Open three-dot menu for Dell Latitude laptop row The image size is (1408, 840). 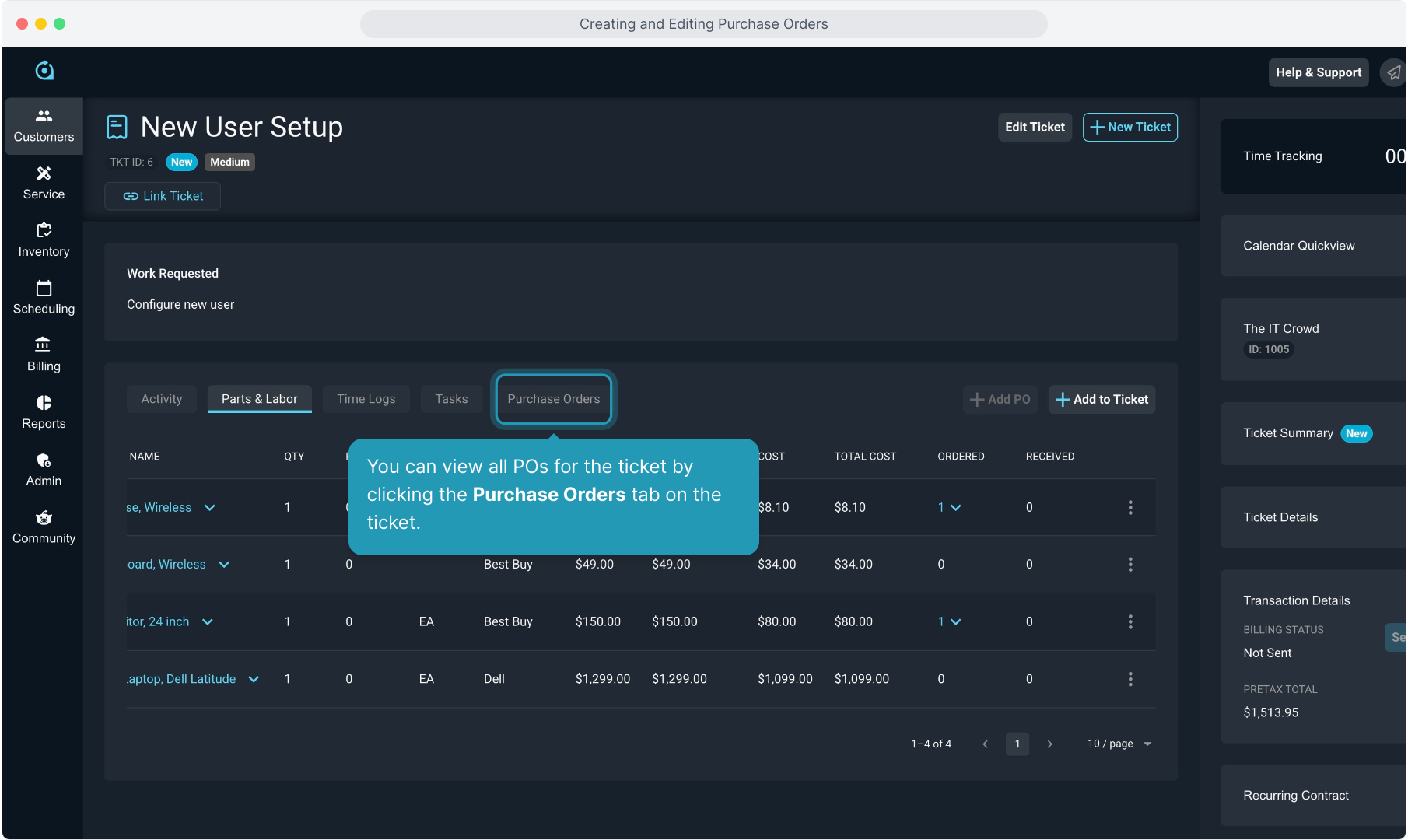[1130, 679]
